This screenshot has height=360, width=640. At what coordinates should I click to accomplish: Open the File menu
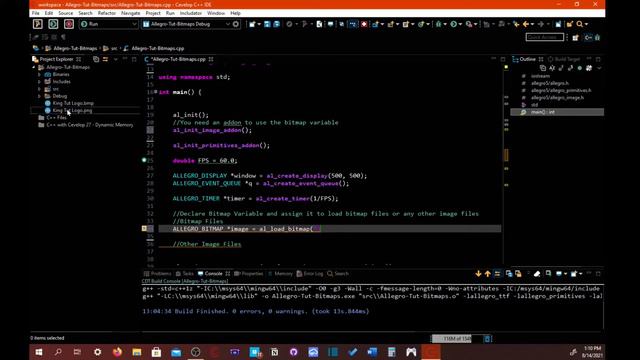click(36, 13)
